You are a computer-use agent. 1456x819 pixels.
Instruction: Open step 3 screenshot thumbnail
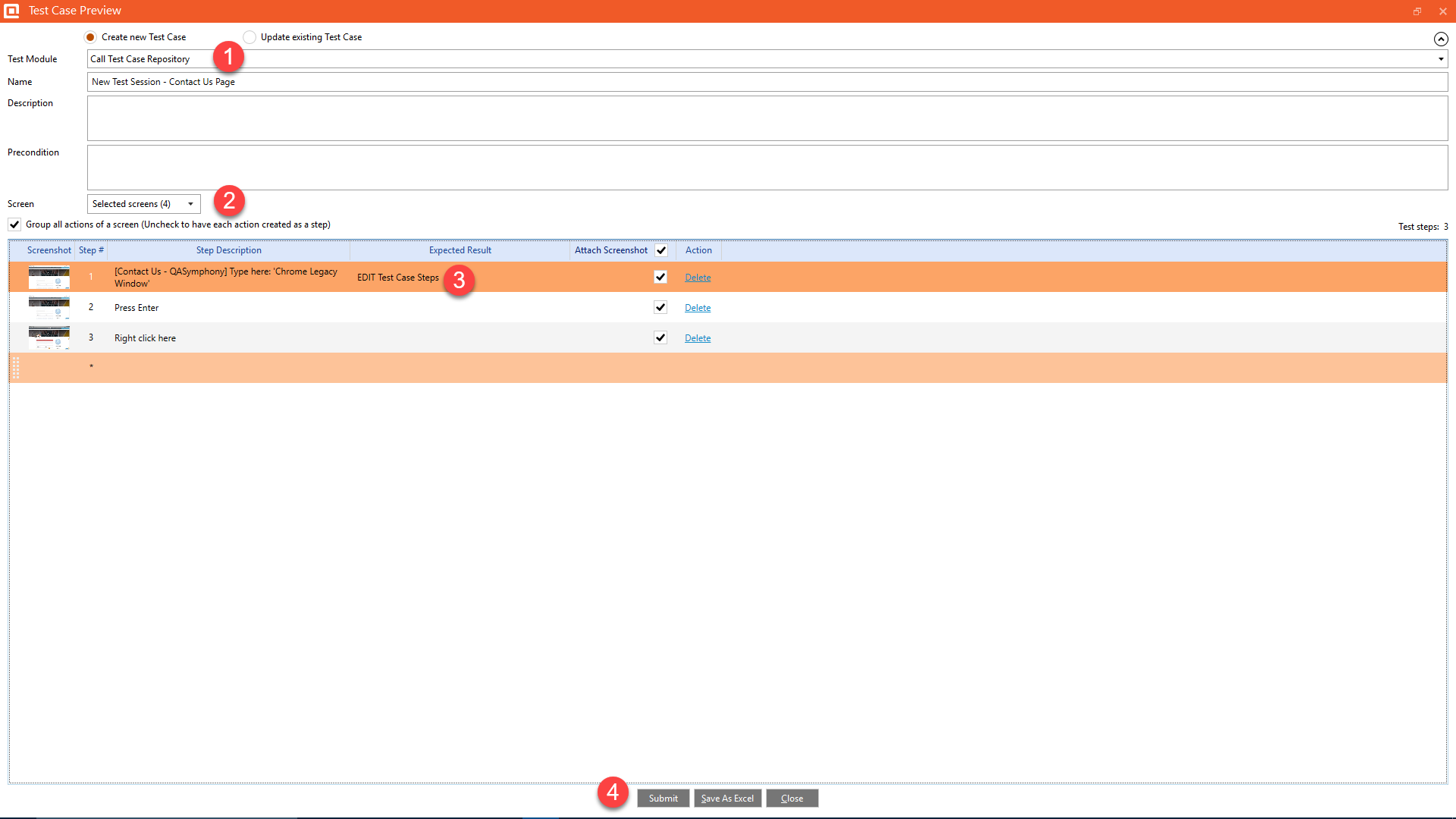[49, 338]
